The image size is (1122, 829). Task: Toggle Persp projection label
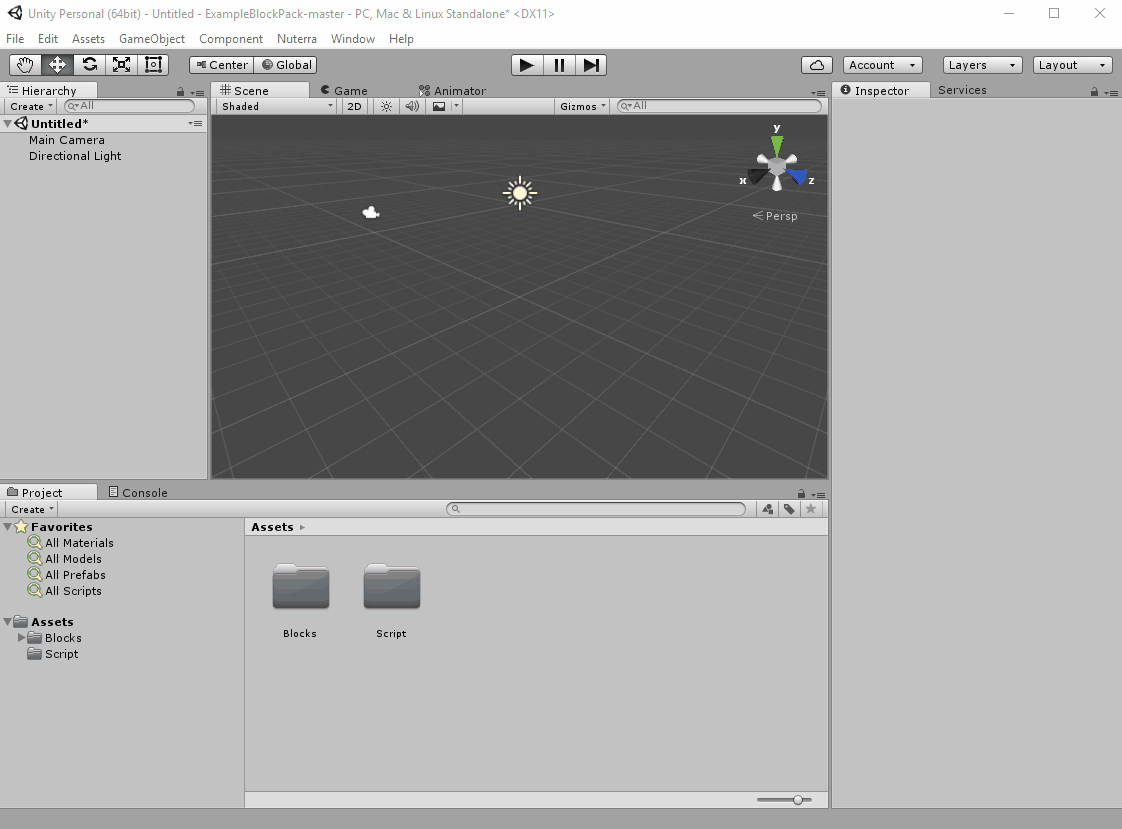point(775,216)
